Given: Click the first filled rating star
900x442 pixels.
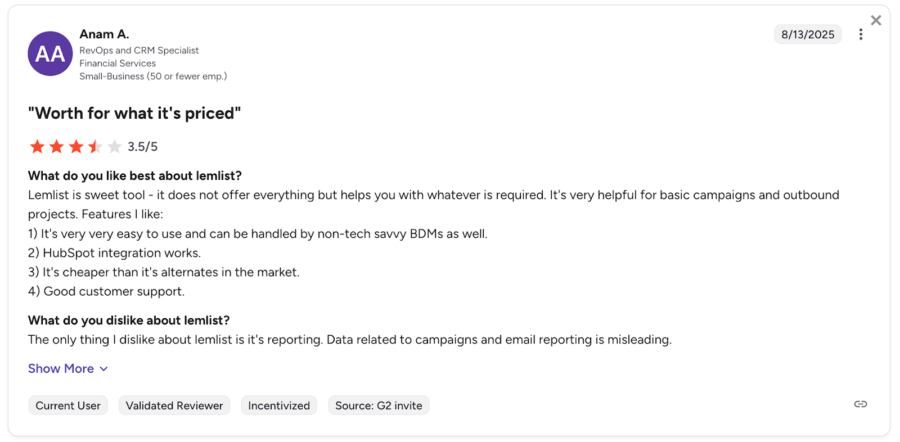Looking at the screenshot, I should click(x=37, y=147).
